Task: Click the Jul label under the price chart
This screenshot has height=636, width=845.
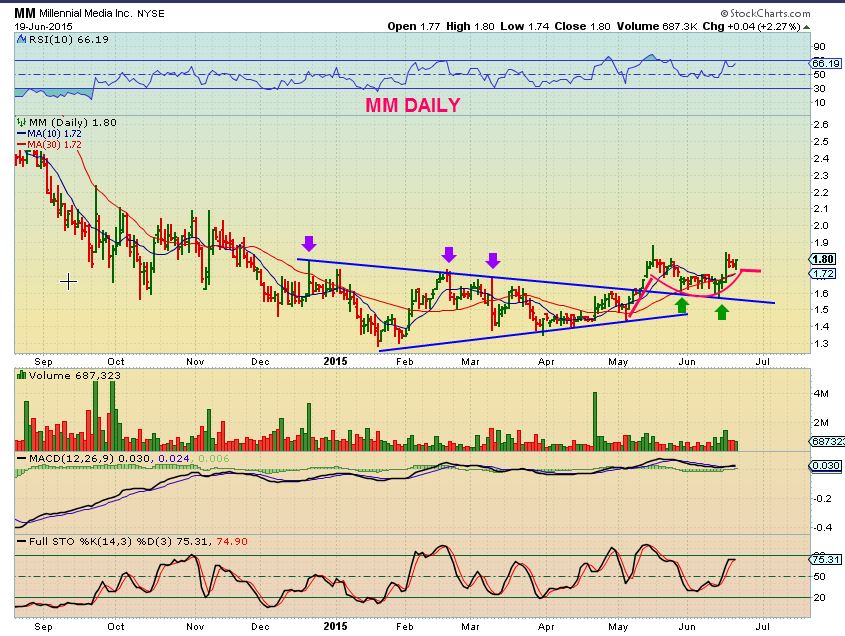Action: 762,362
